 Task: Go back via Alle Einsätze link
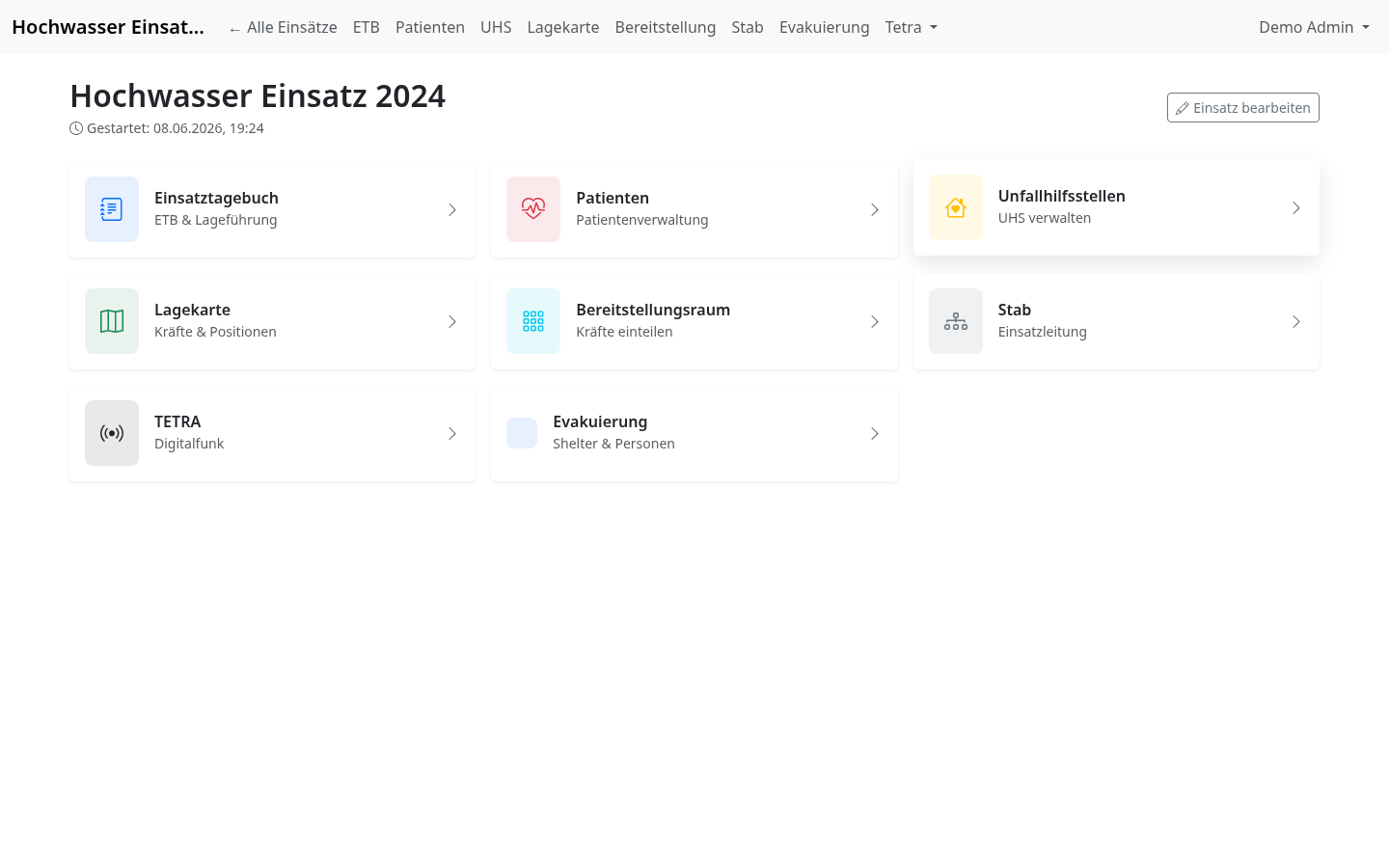(283, 27)
